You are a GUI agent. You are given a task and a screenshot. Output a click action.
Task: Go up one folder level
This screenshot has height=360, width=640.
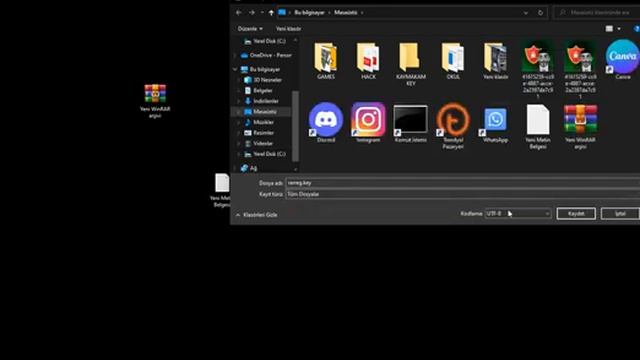(271, 13)
